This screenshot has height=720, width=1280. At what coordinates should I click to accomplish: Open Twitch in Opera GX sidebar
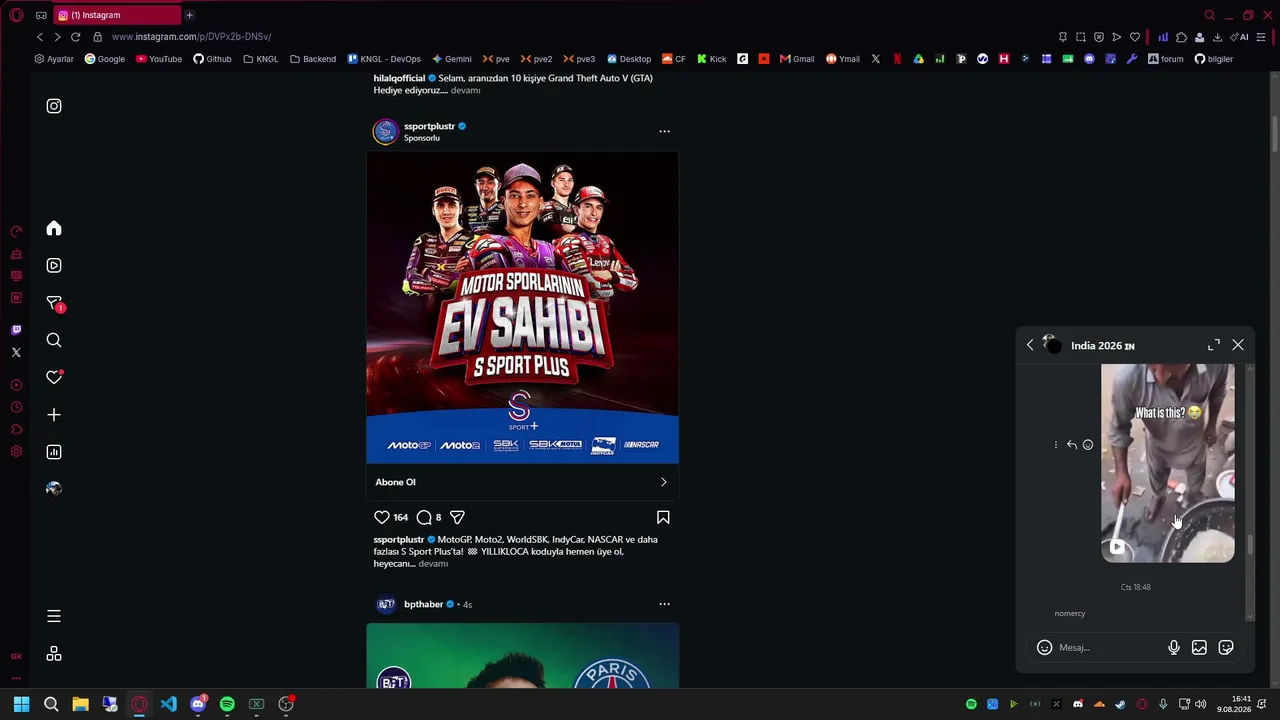point(16,330)
